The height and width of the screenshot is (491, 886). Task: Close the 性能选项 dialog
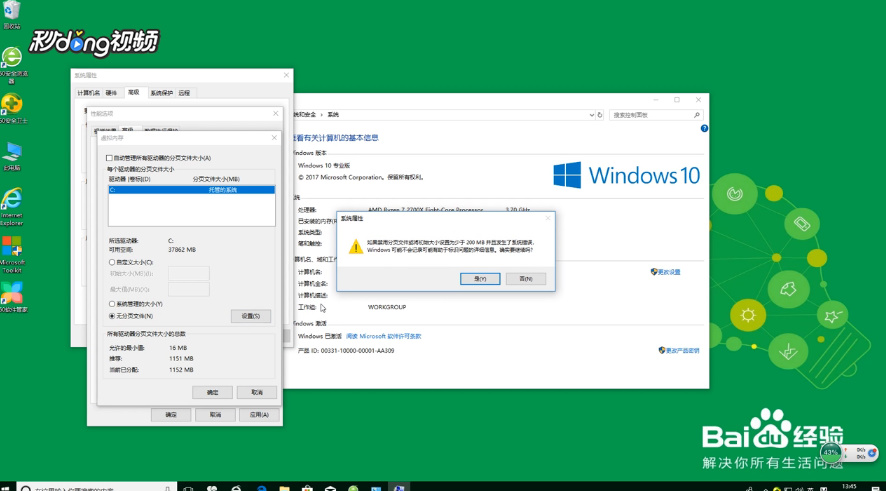coord(276,114)
